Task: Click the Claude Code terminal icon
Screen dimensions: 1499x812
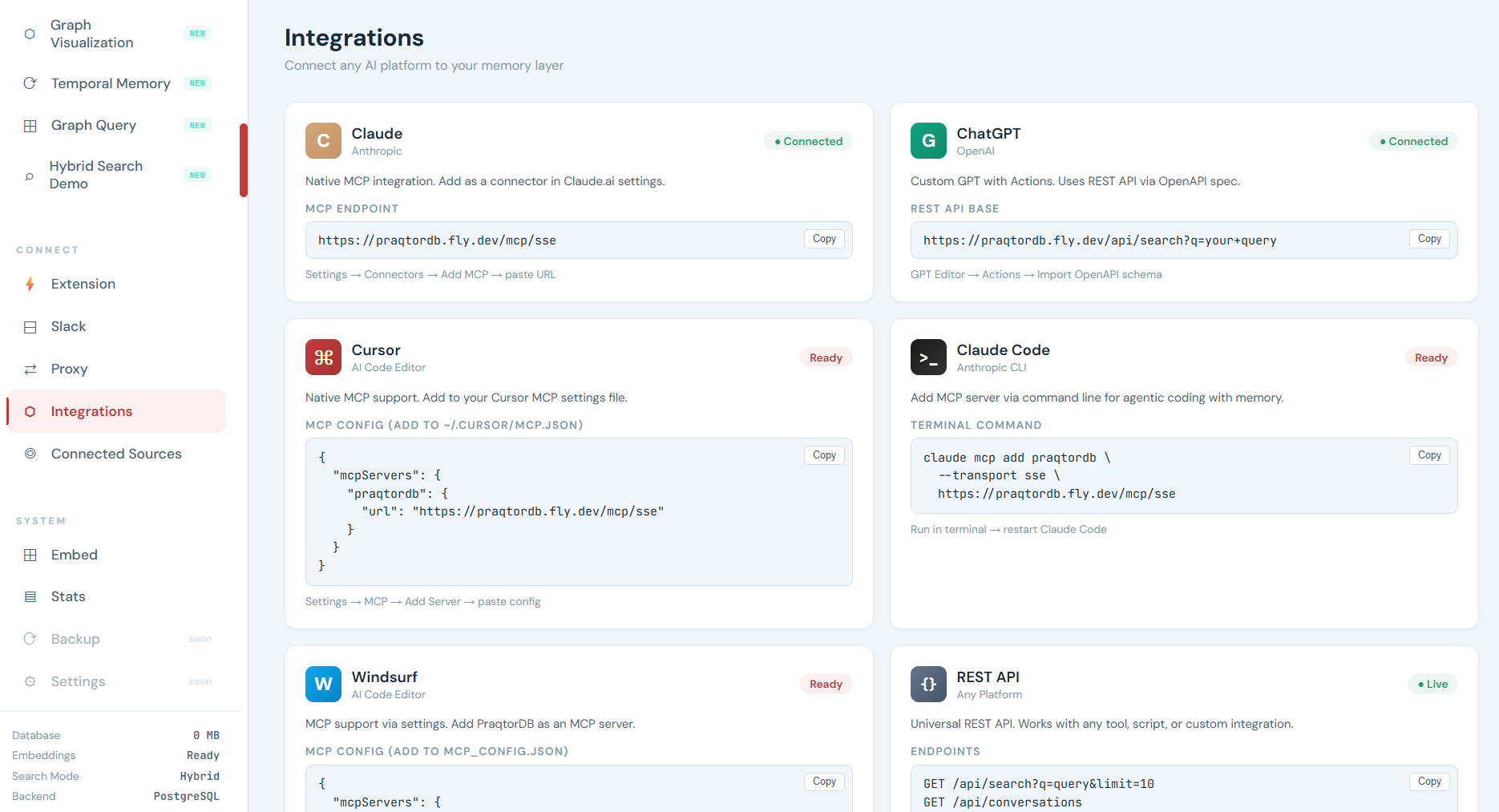Action: point(928,357)
